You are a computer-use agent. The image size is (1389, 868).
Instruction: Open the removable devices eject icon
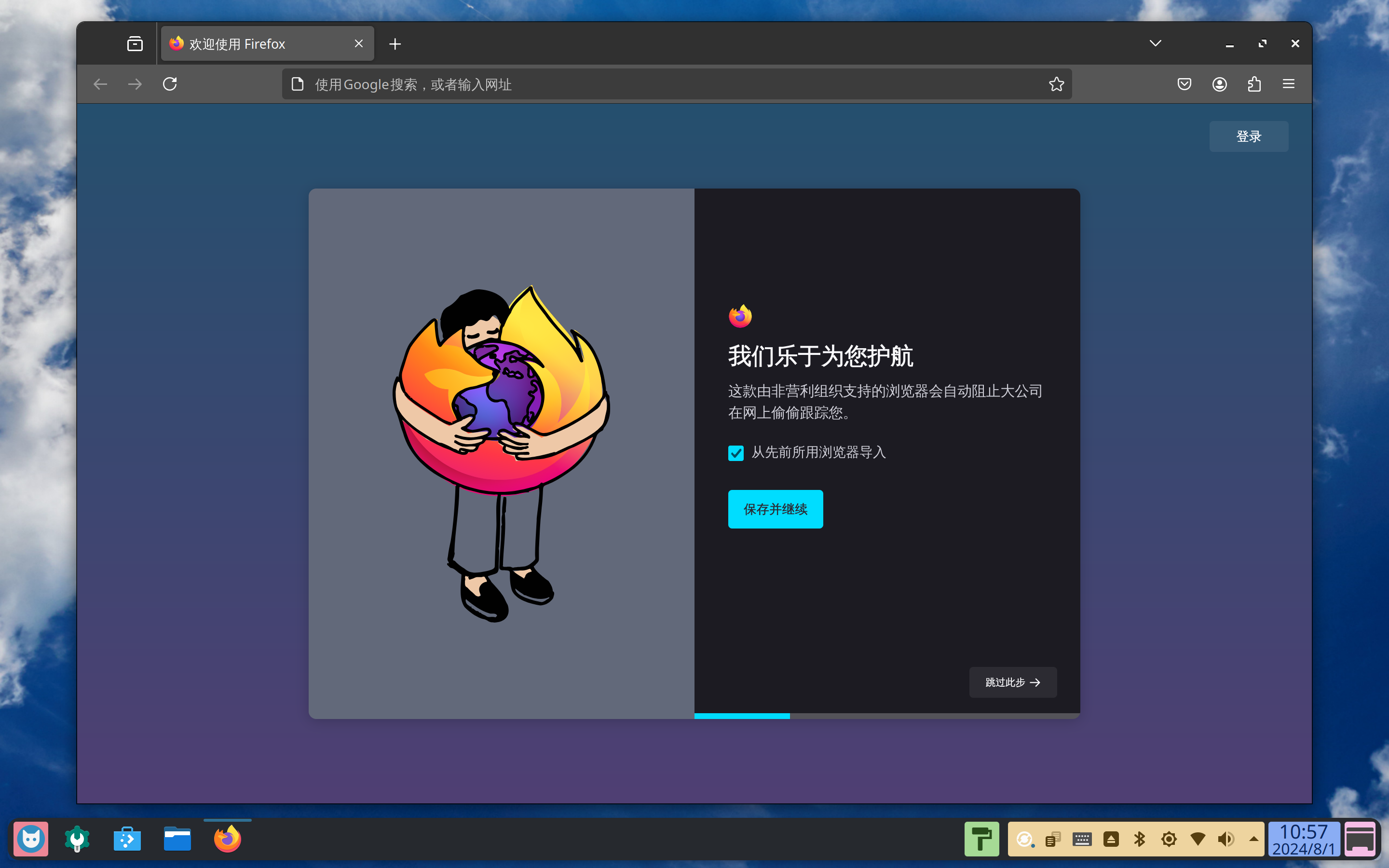click(x=1111, y=839)
